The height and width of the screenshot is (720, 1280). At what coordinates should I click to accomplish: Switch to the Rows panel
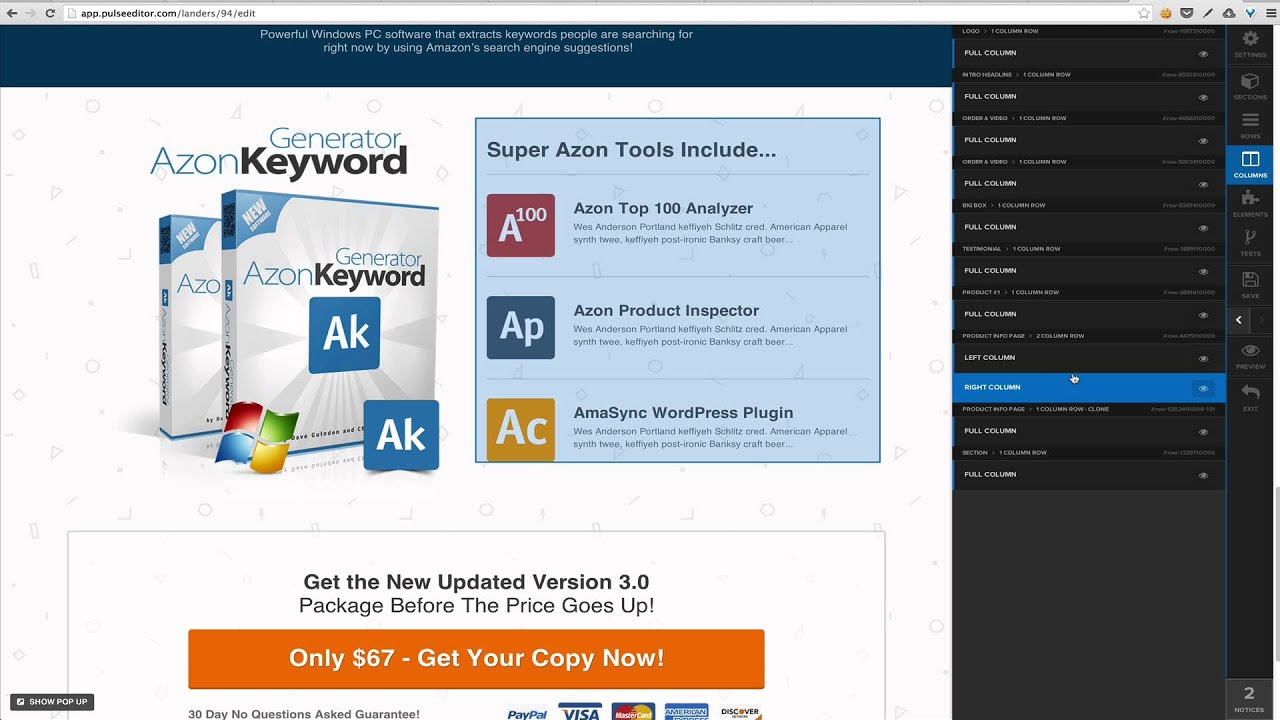click(x=1250, y=126)
